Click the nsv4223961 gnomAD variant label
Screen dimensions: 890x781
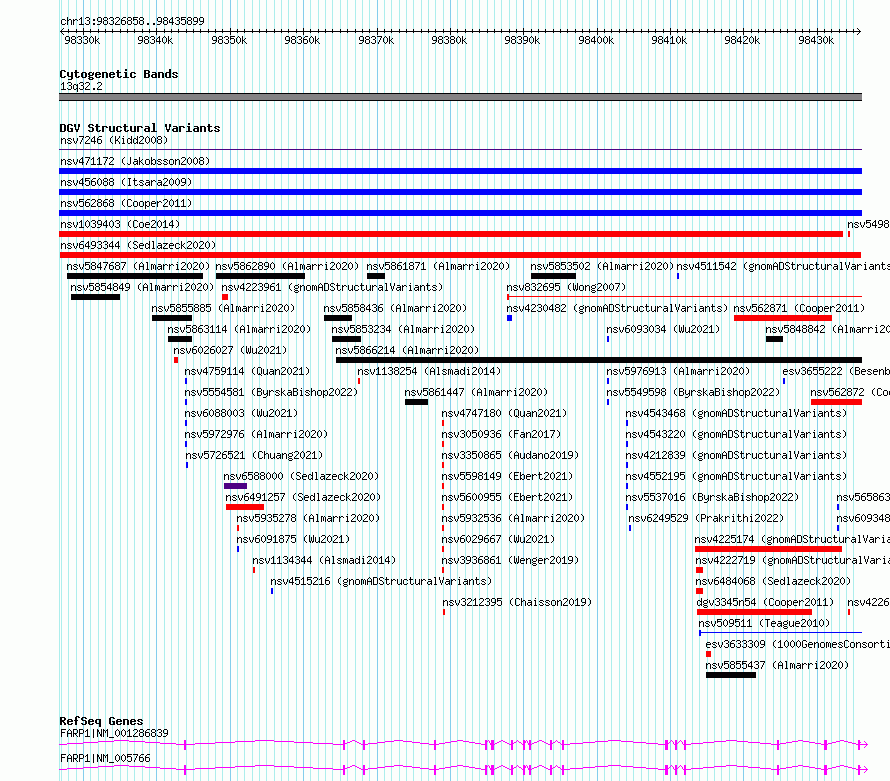point(332,287)
